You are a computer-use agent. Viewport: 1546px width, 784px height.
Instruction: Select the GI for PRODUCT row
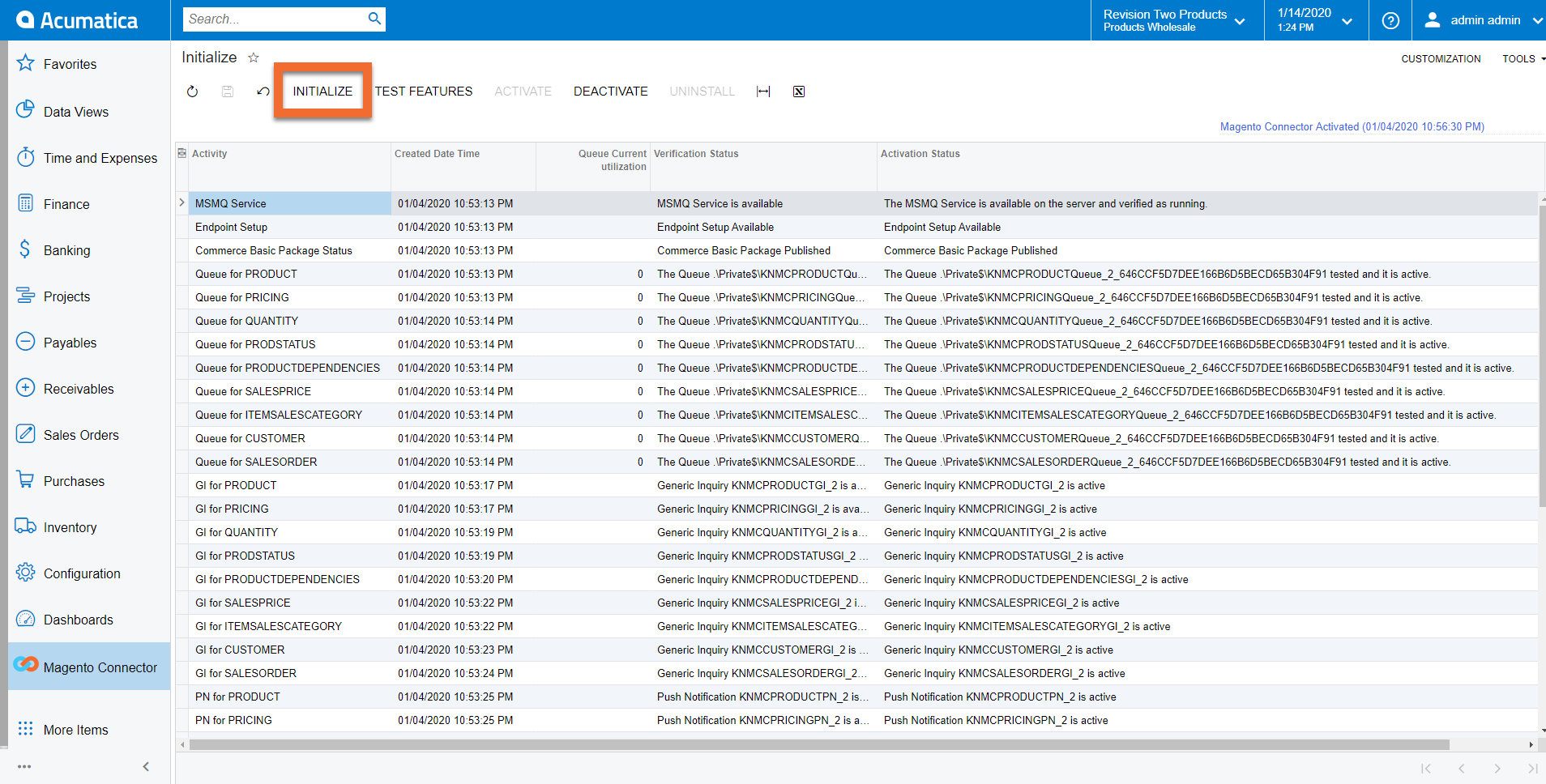[x=858, y=485]
